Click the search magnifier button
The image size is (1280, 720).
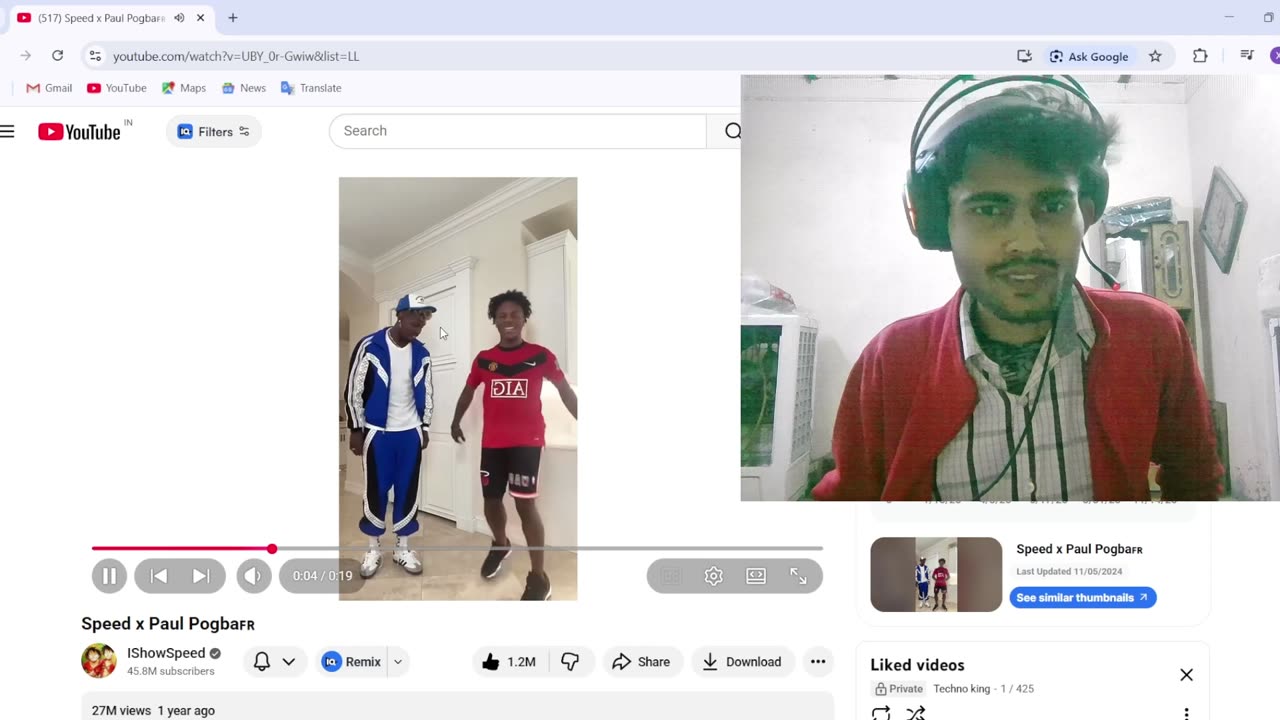[733, 131]
